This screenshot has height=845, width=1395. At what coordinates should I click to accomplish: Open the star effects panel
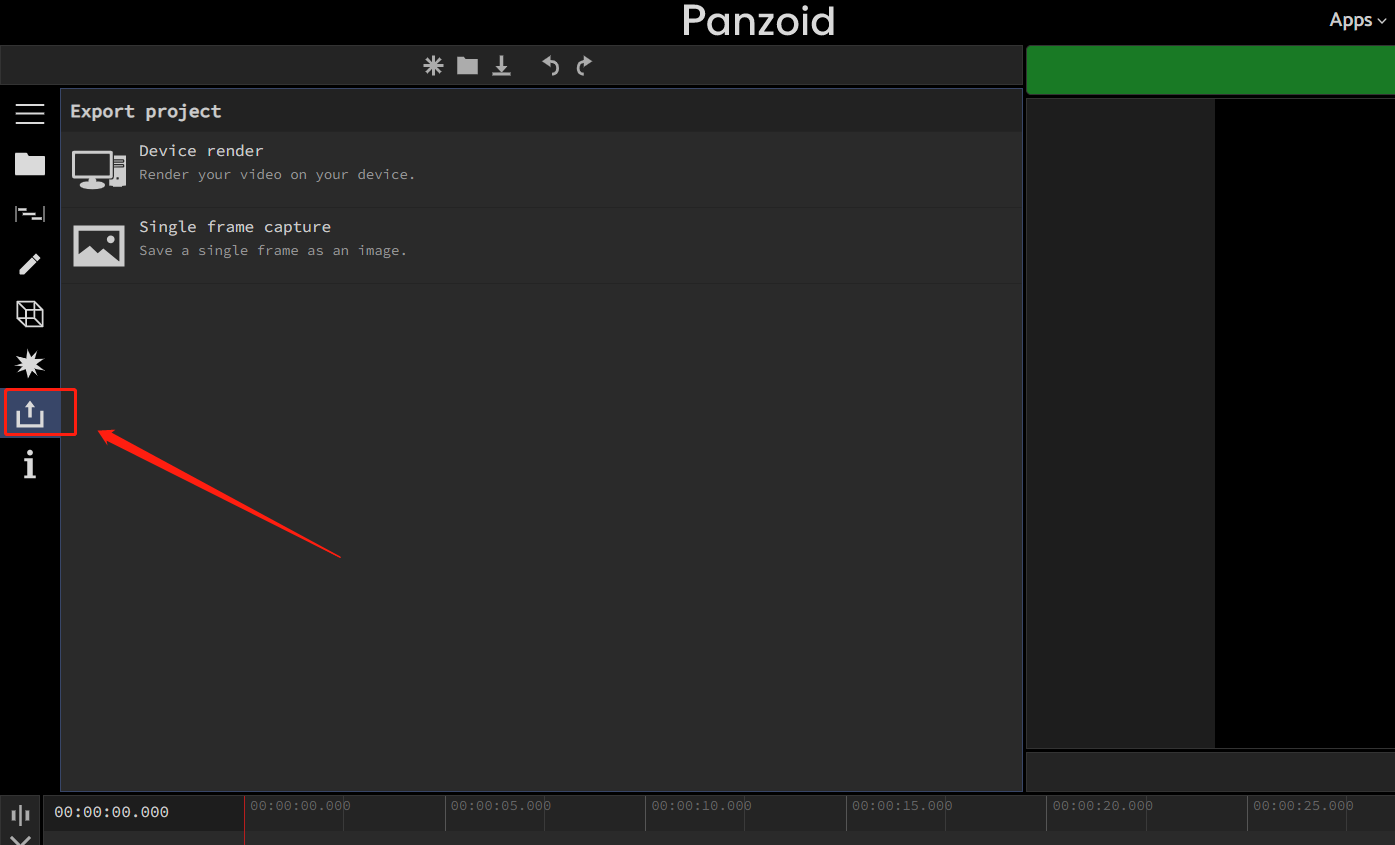point(30,363)
